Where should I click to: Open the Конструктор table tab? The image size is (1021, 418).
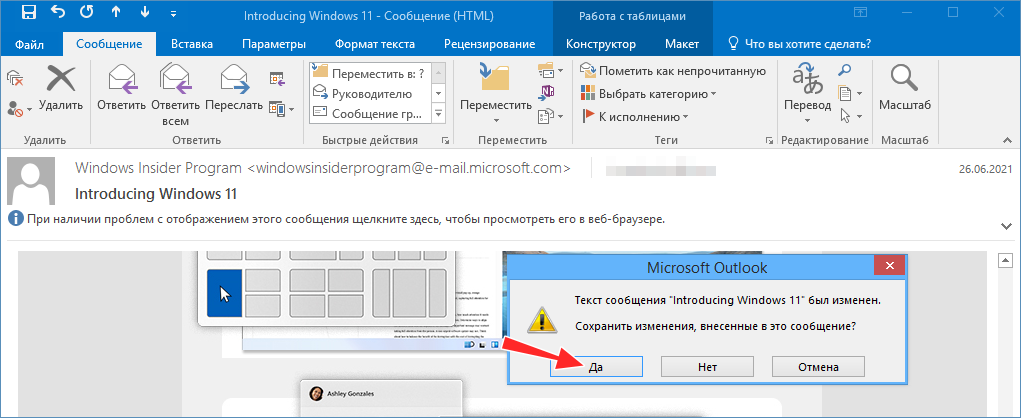(601, 44)
